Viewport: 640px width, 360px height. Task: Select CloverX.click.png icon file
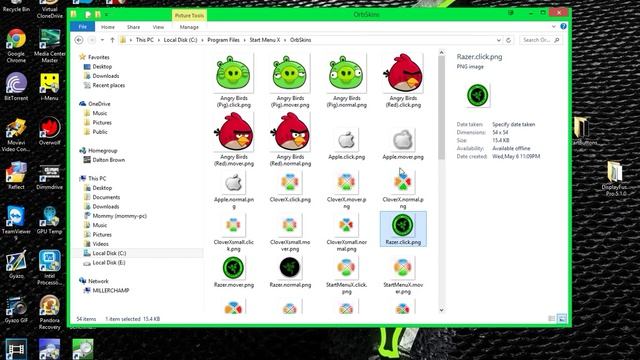[290, 187]
